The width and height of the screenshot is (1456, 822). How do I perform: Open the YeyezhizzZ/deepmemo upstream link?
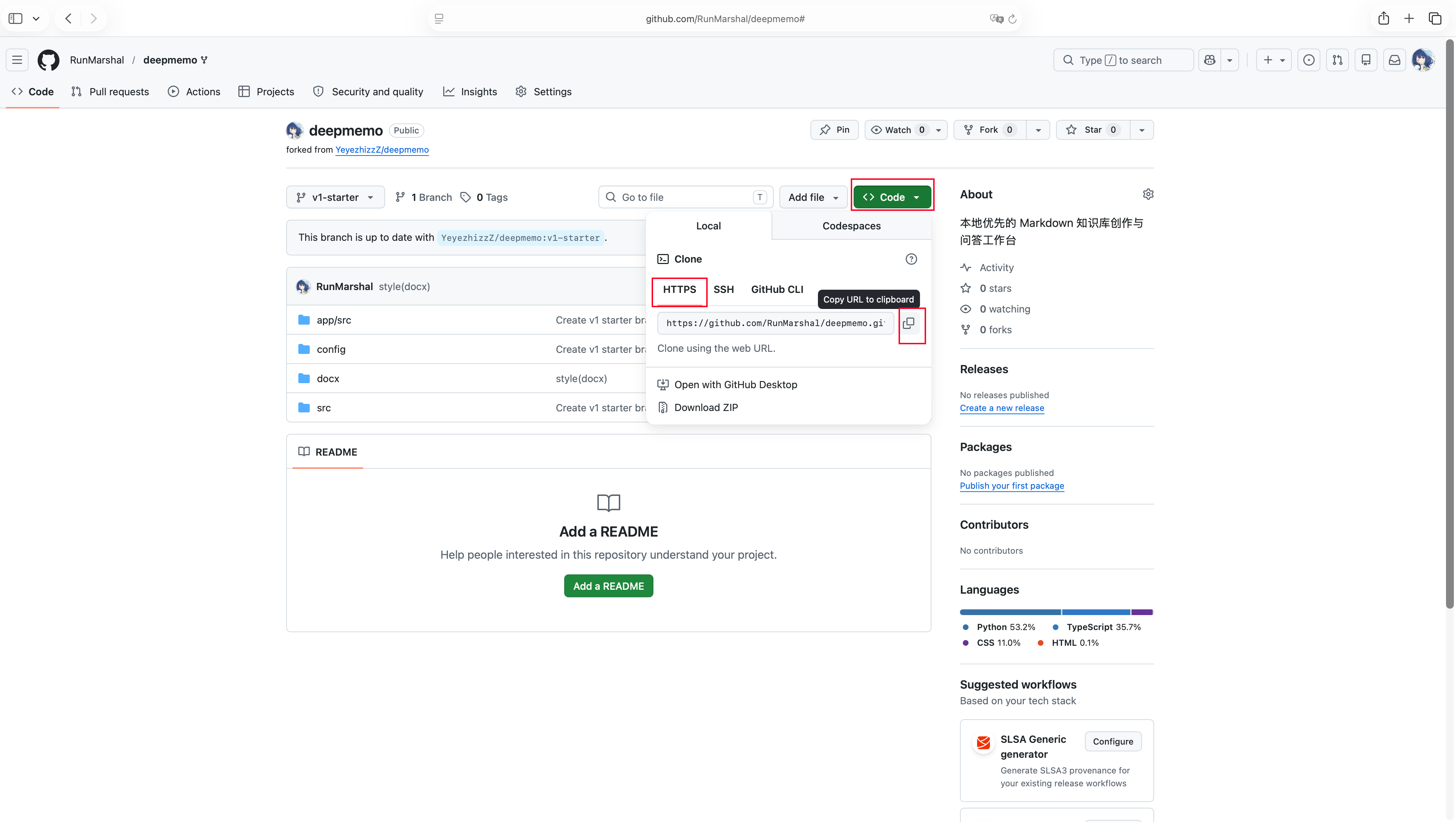[x=382, y=150]
